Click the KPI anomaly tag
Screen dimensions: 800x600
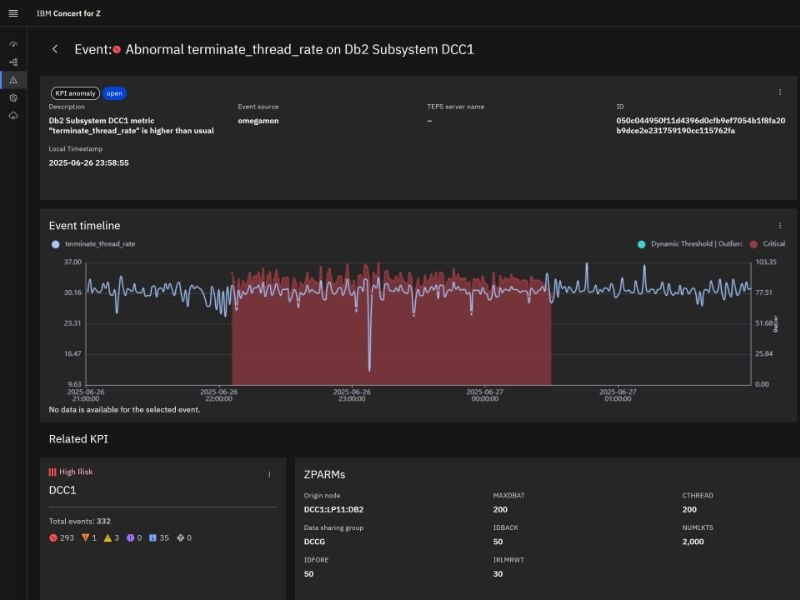(x=75, y=93)
